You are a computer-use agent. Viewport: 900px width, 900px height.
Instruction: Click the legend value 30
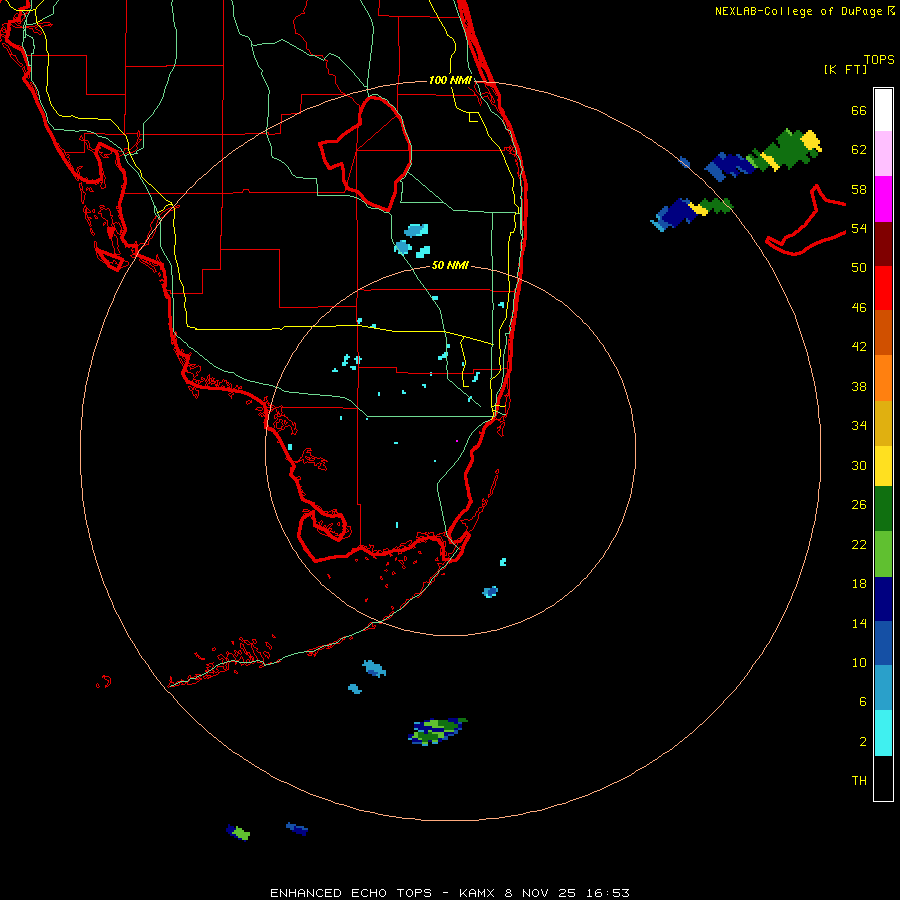coord(859,465)
